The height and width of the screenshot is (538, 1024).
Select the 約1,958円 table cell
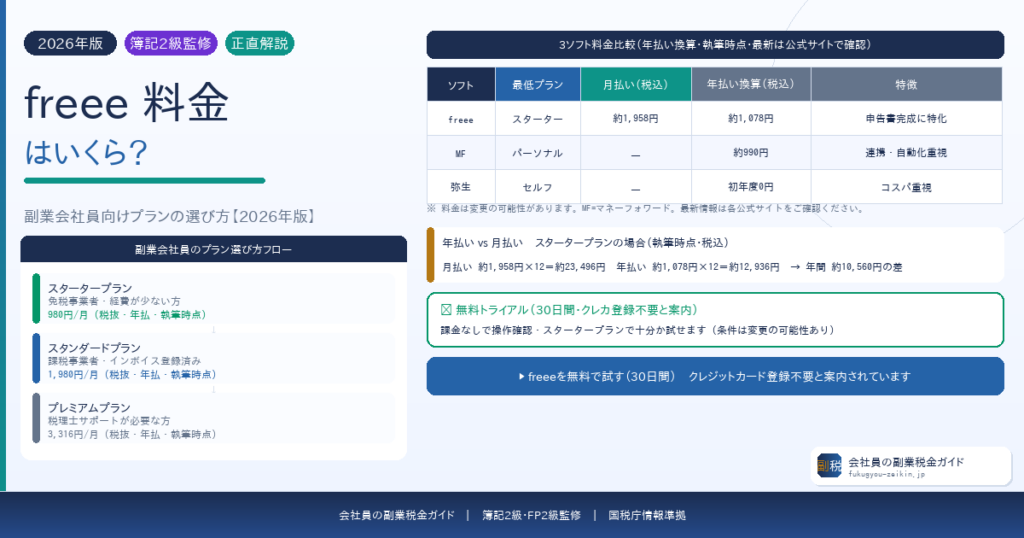635,119
